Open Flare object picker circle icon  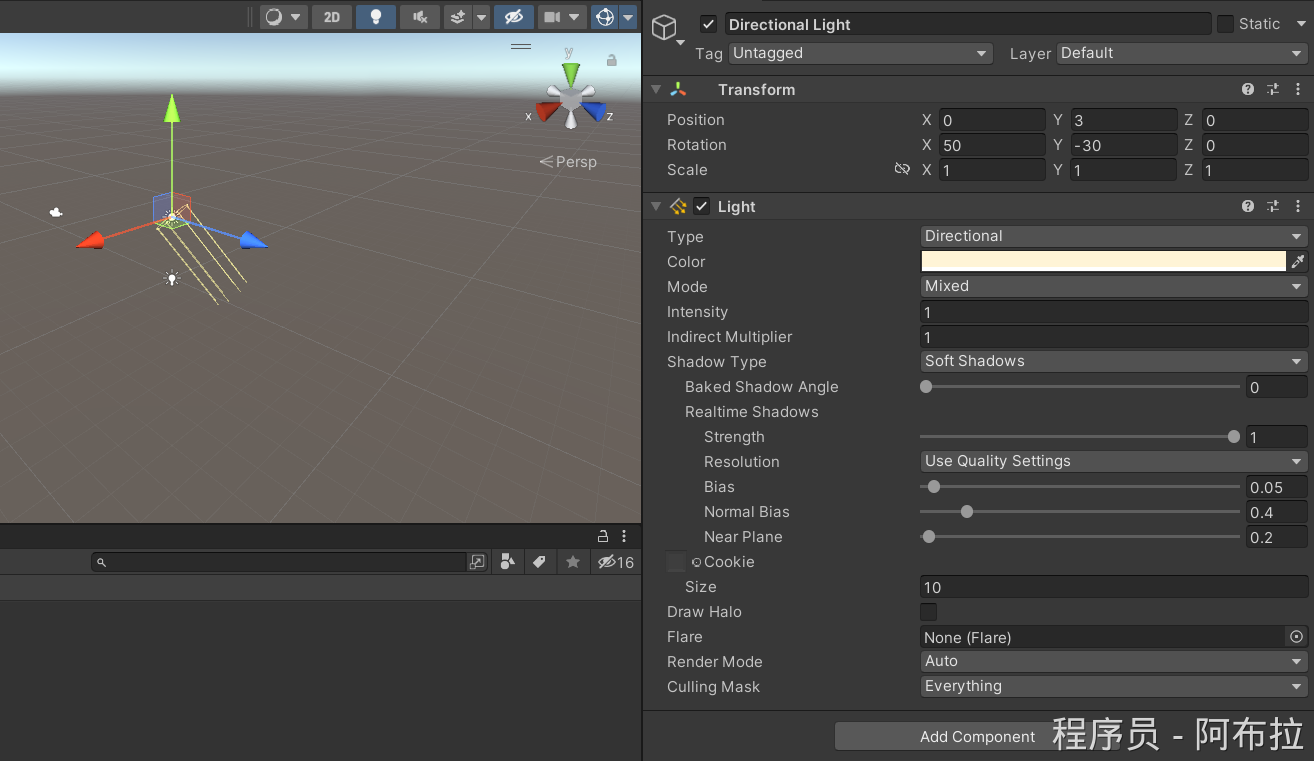pyautogui.click(x=1297, y=637)
